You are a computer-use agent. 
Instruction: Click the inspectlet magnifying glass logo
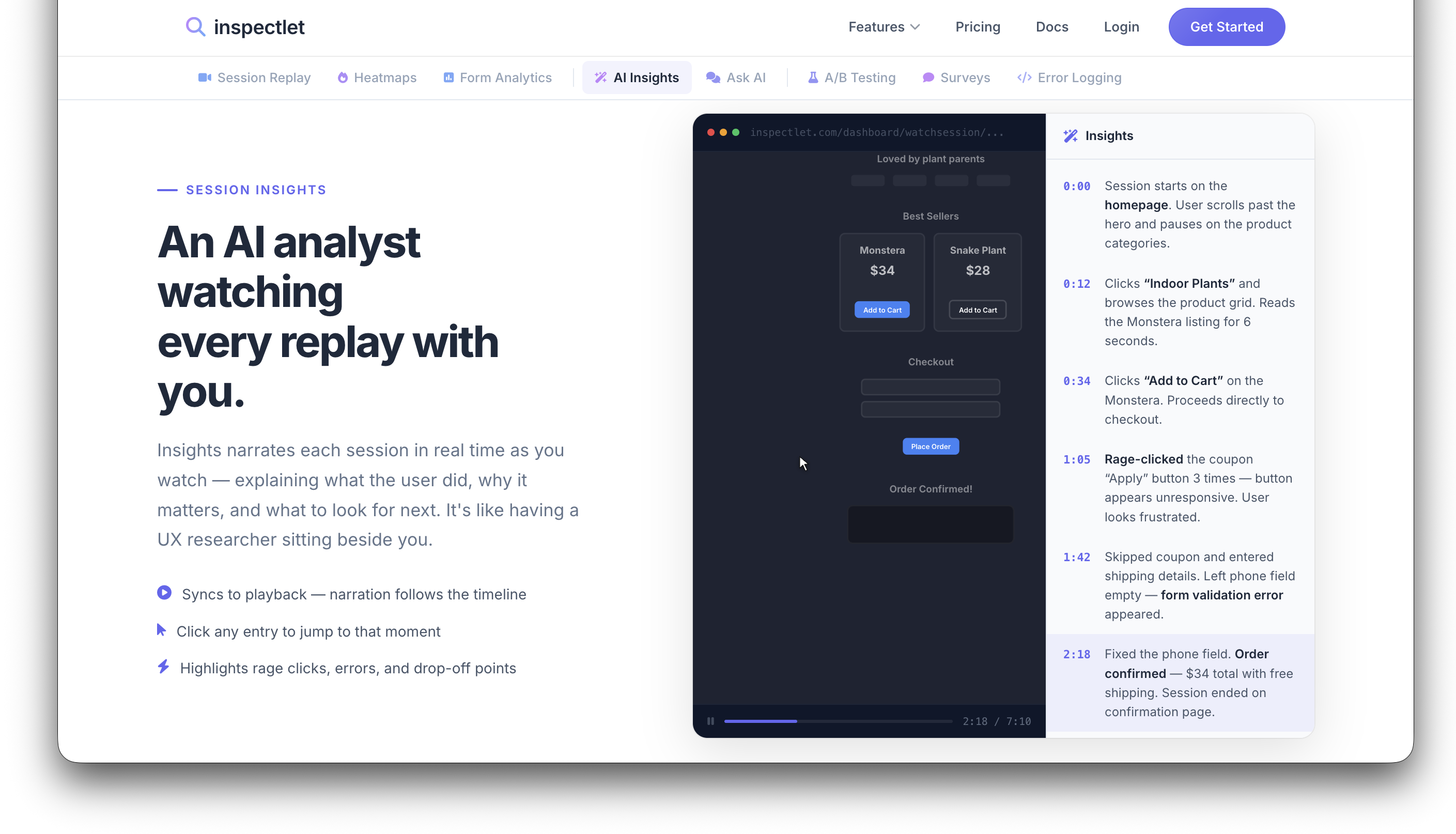point(195,26)
